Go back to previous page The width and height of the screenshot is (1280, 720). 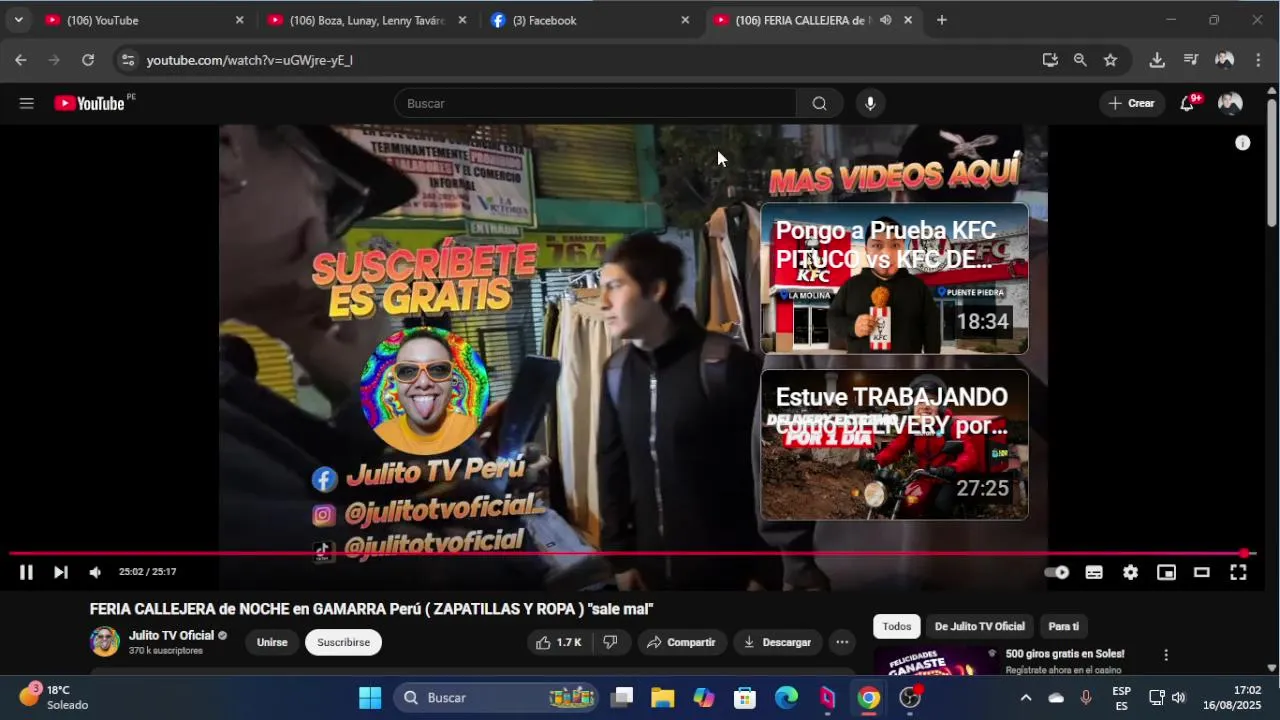click(21, 60)
